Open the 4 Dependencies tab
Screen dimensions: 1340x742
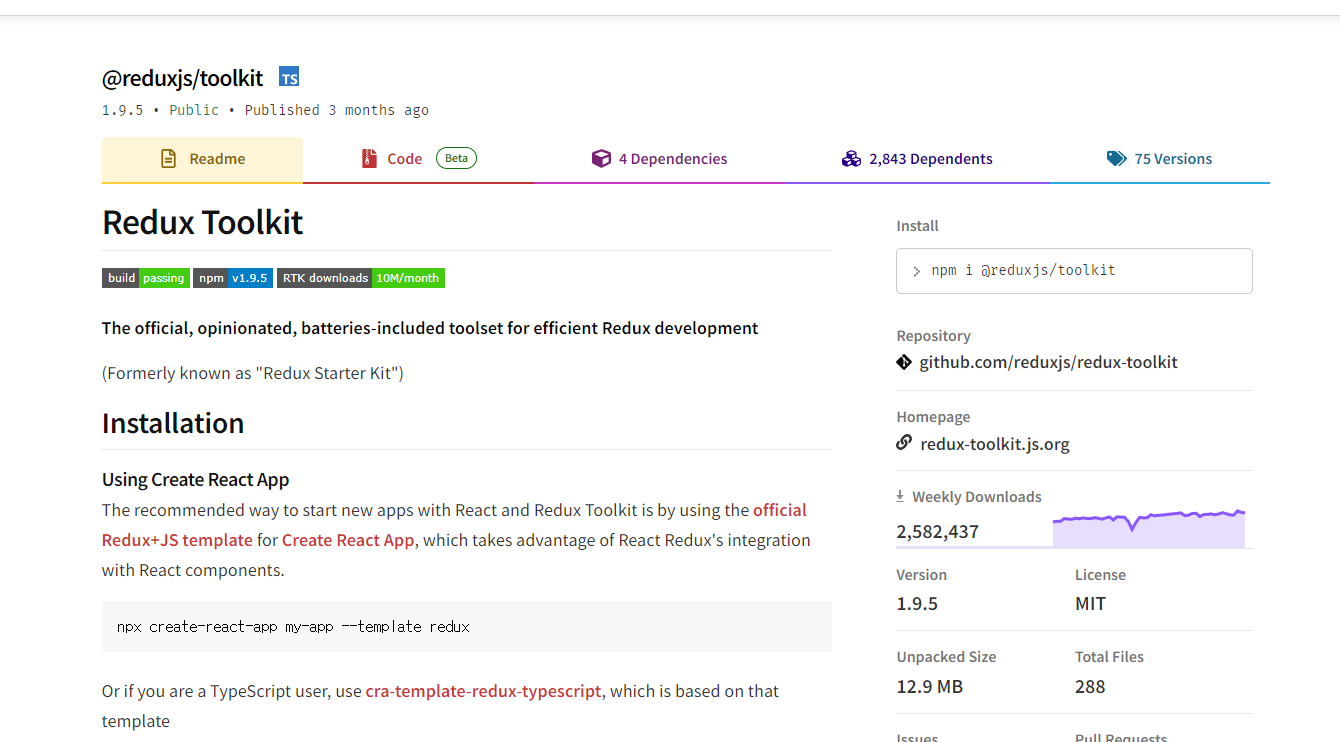[x=660, y=159]
